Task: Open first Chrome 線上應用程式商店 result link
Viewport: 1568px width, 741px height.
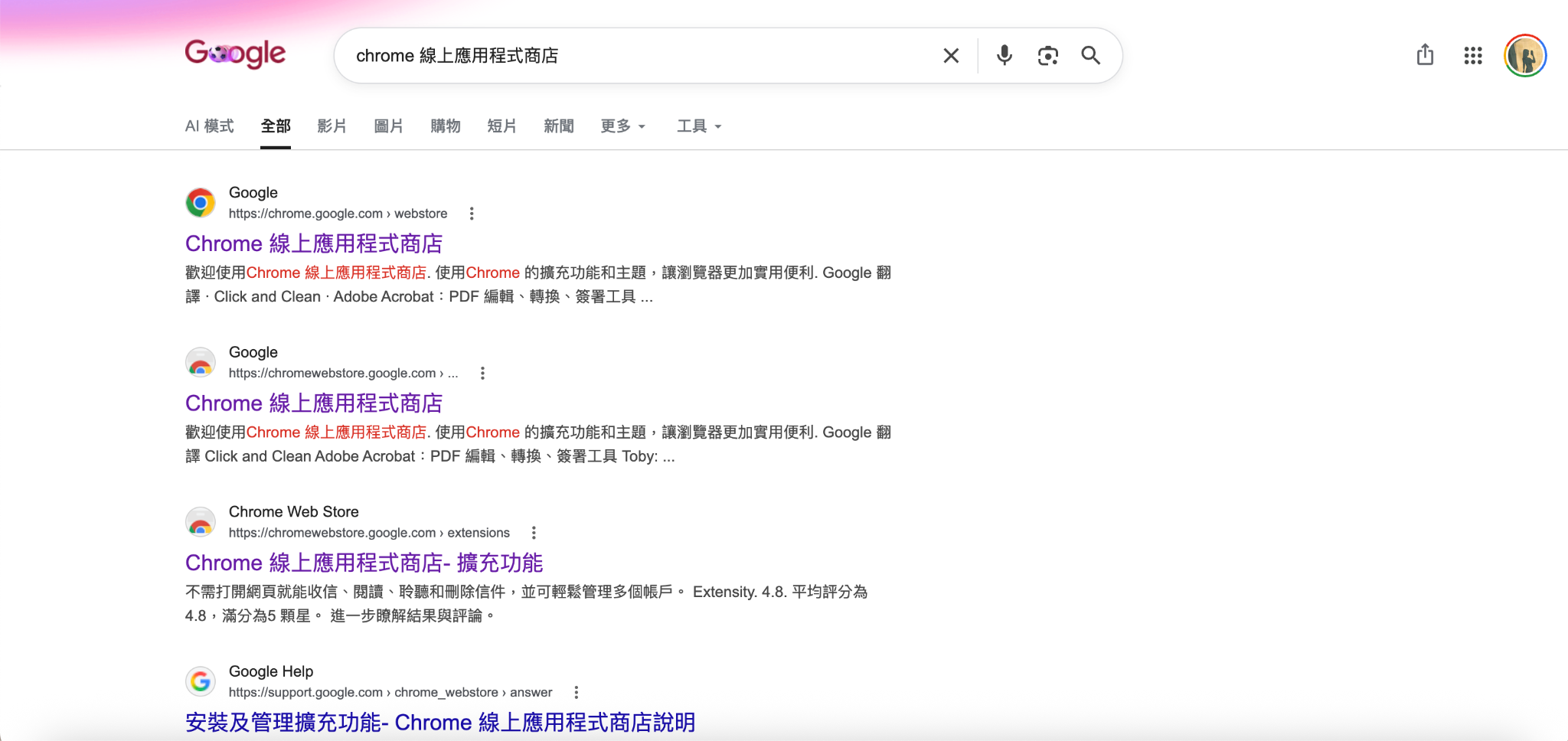Action: 314,243
